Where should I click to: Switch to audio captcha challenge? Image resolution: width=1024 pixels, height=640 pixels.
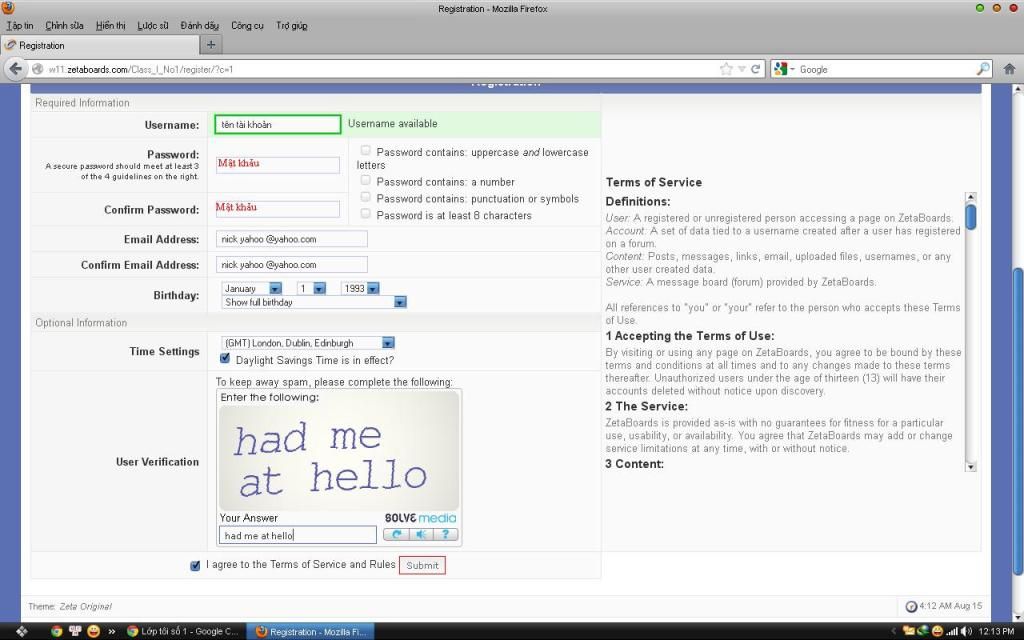point(420,535)
